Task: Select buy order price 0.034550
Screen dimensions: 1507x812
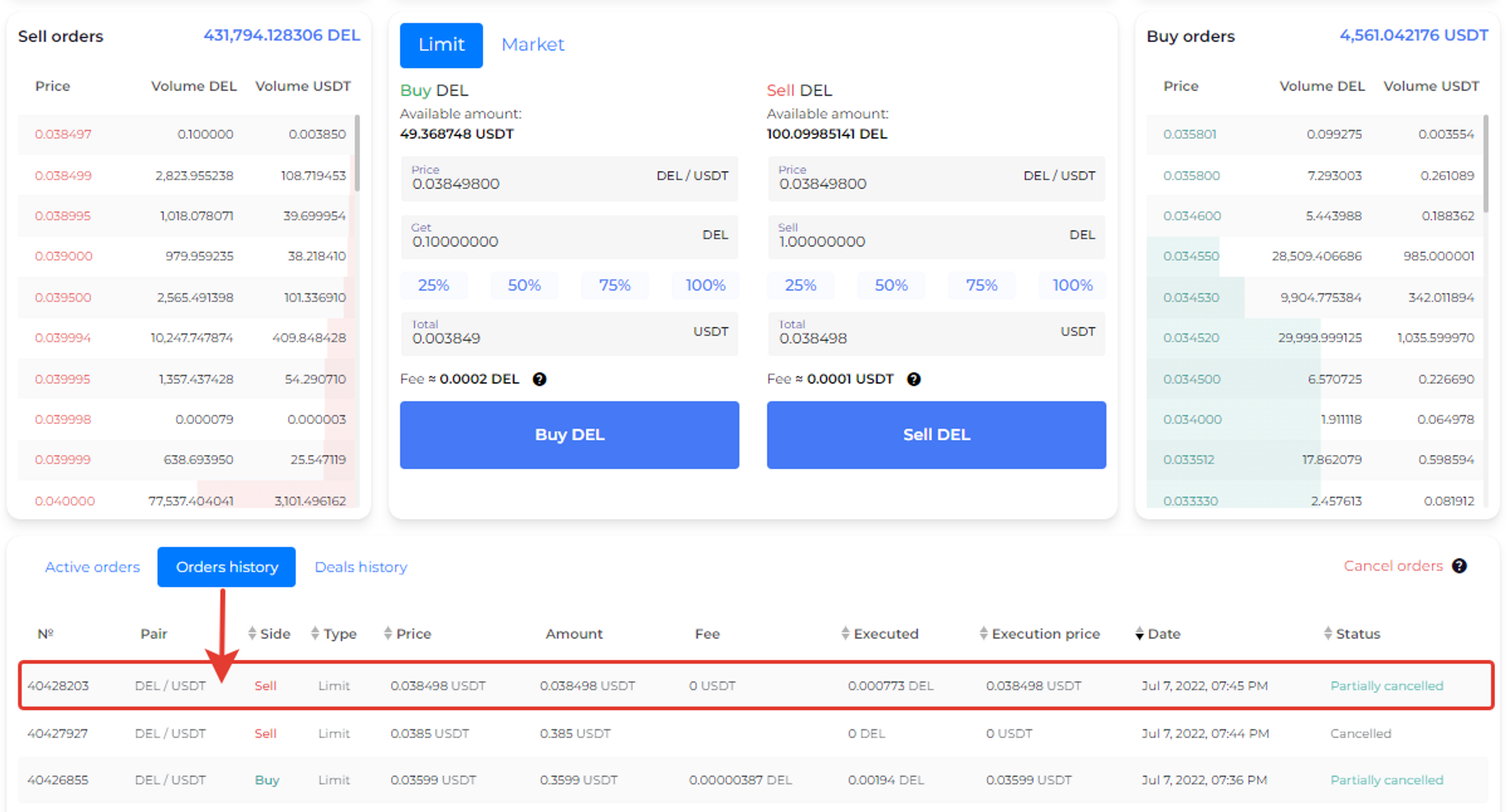Action: [x=1191, y=256]
